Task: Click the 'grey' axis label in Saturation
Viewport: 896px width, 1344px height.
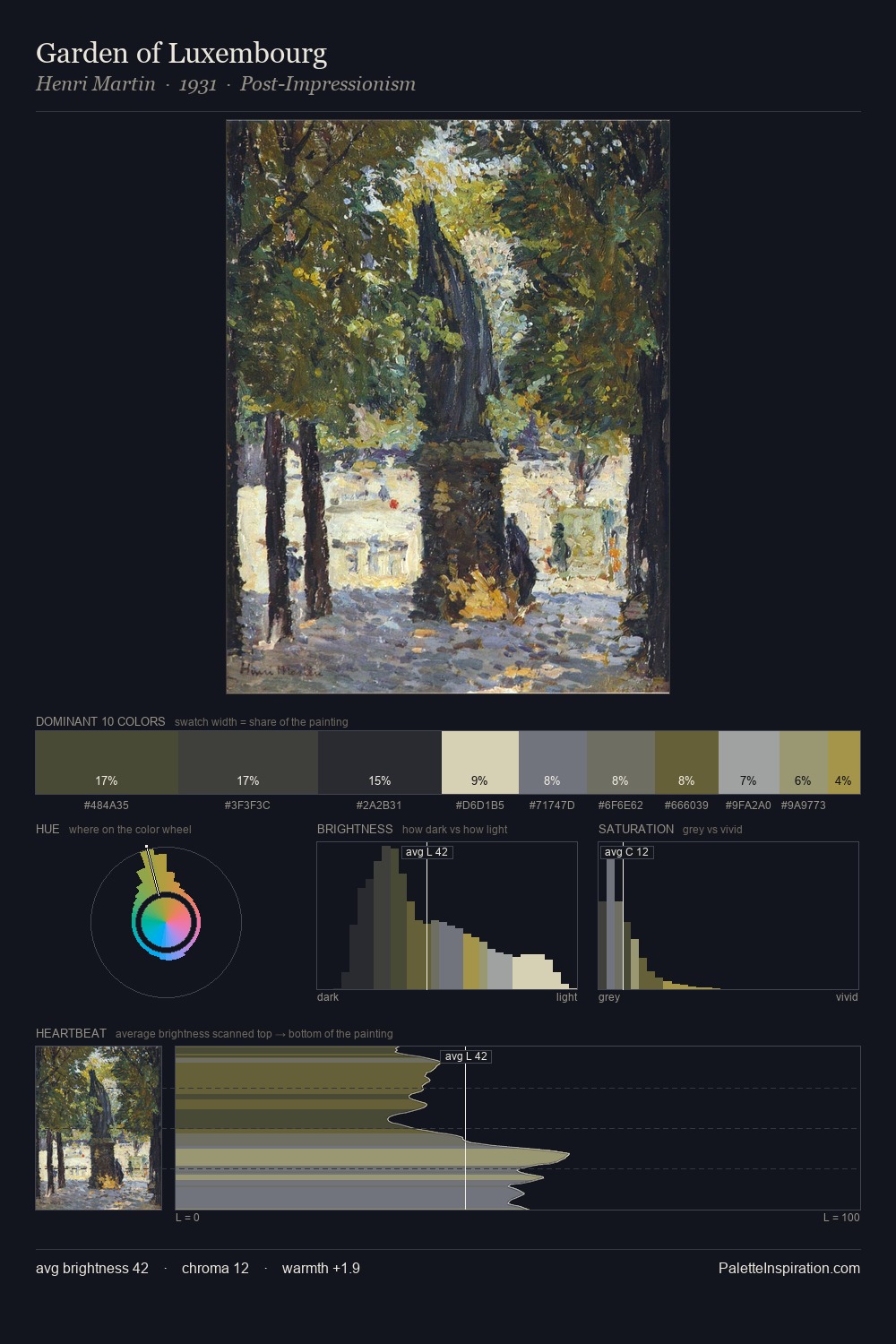Action: pos(609,997)
